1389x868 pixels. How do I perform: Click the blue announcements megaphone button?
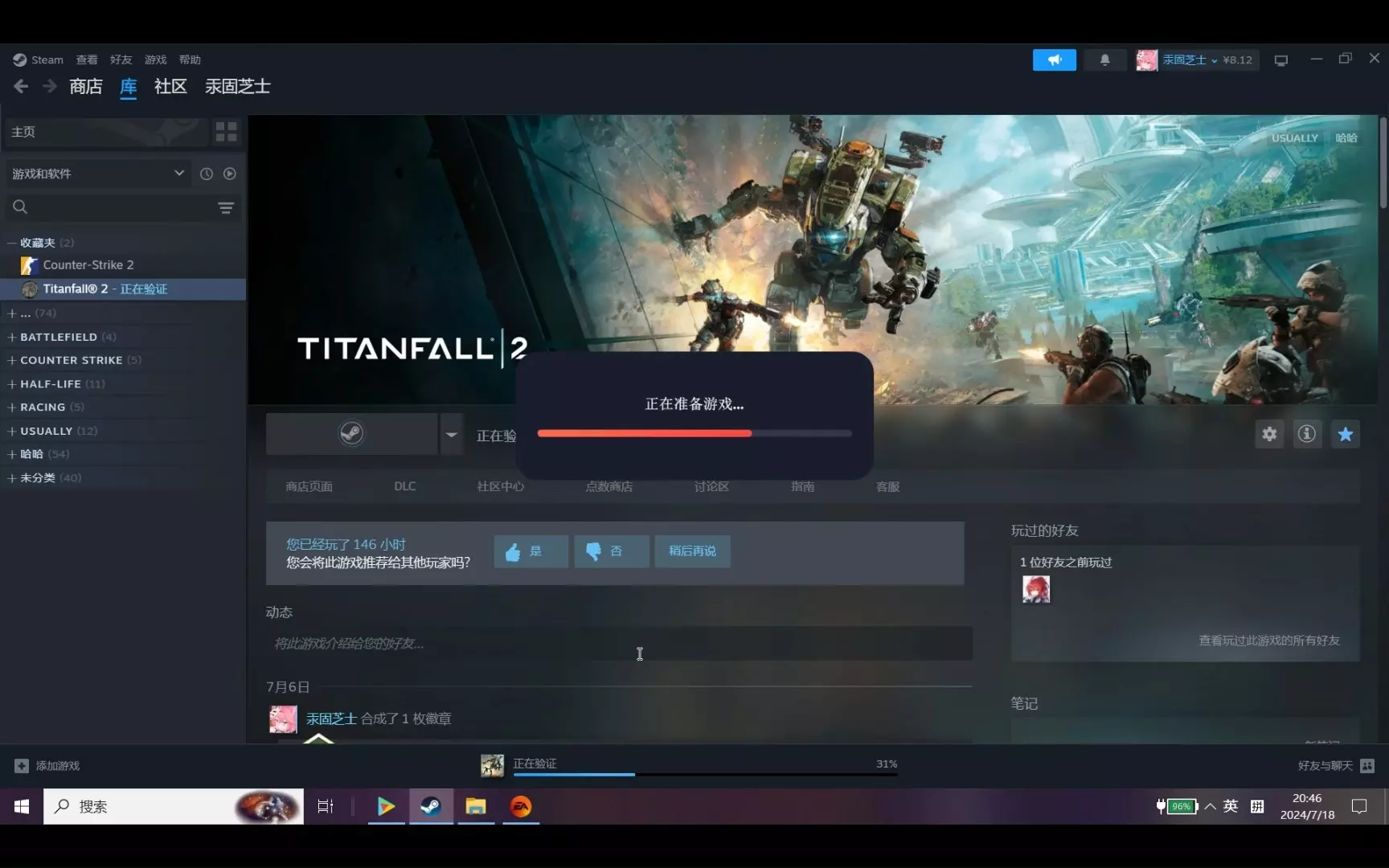[x=1055, y=59]
